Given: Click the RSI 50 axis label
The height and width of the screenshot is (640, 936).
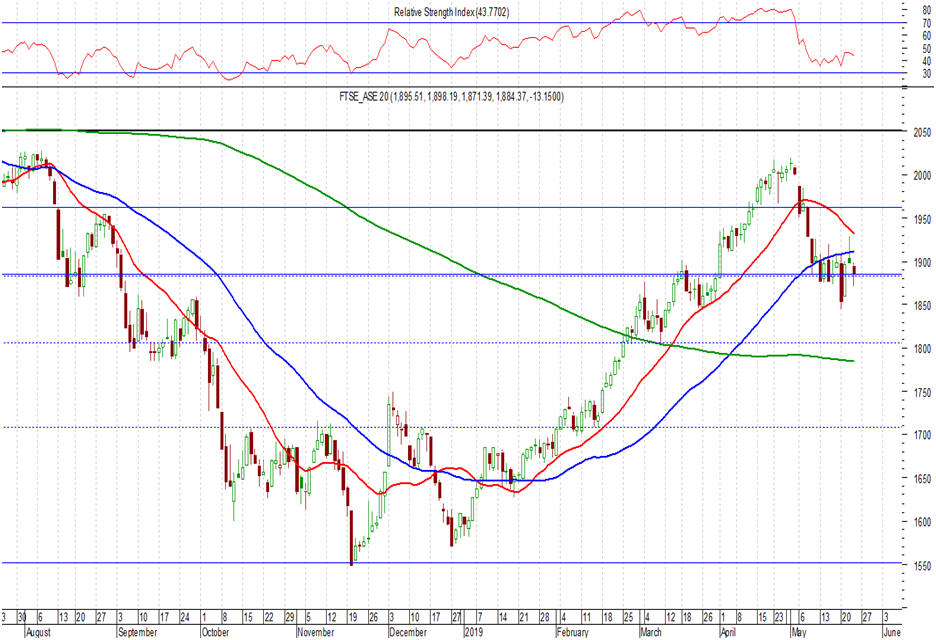Looking at the screenshot, I should (927, 48).
